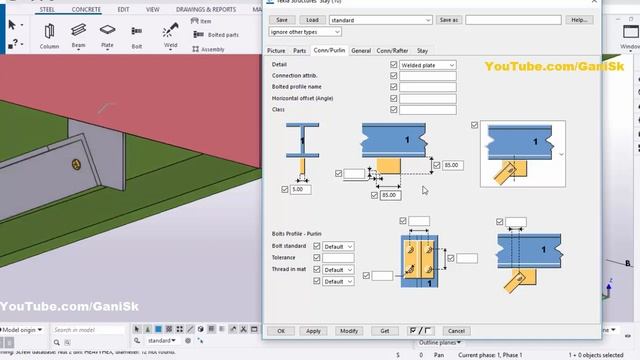The width and height of the screenshot is (640, 360).
Task: Select the Beam tool in the ribbon
Action: click(x=78, y=36)
